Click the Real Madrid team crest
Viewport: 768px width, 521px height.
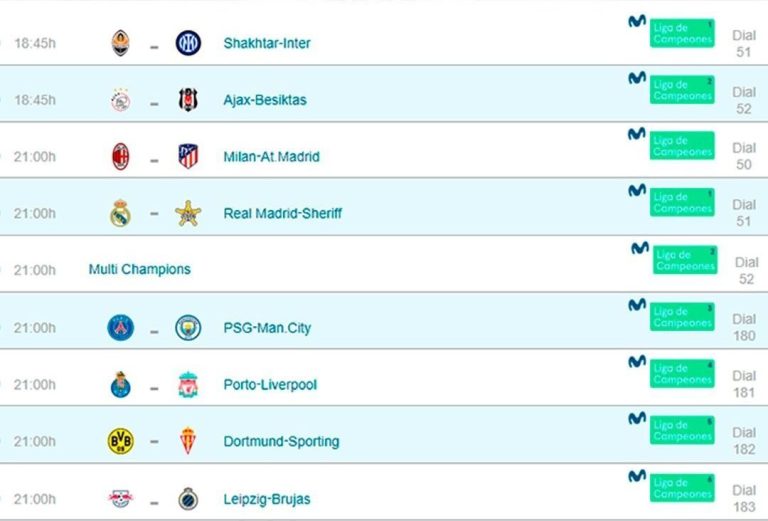point(120,213)
